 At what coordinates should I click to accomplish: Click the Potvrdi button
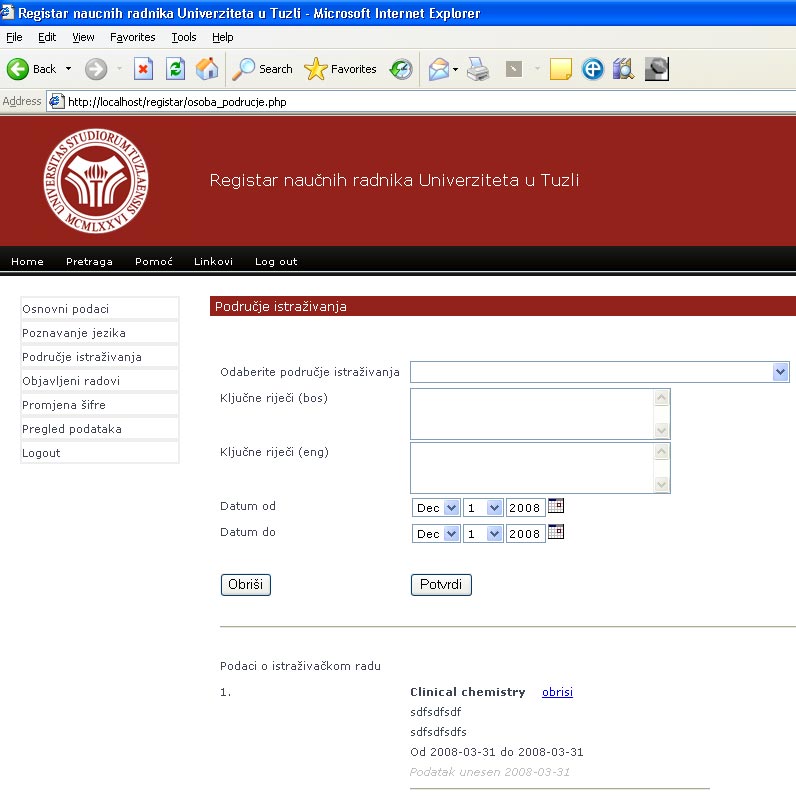(441, 584)
